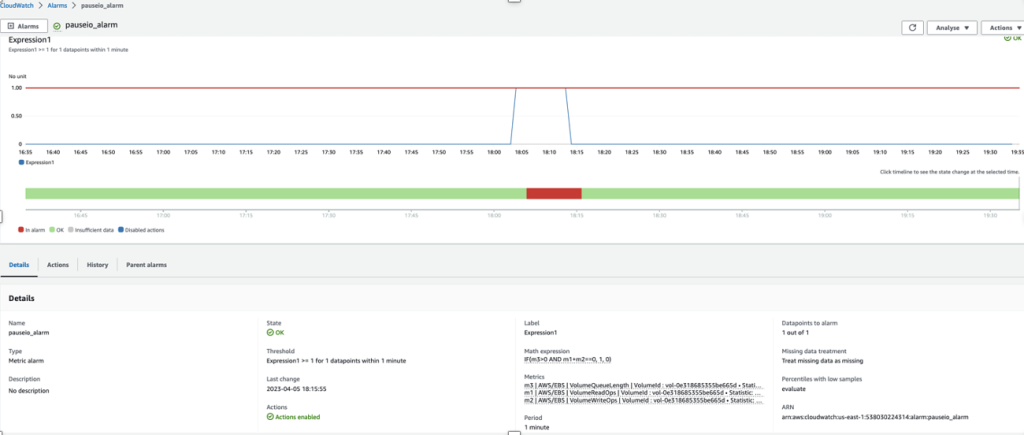Click the pauseio_alarm page title

click(x=91, y=25)
